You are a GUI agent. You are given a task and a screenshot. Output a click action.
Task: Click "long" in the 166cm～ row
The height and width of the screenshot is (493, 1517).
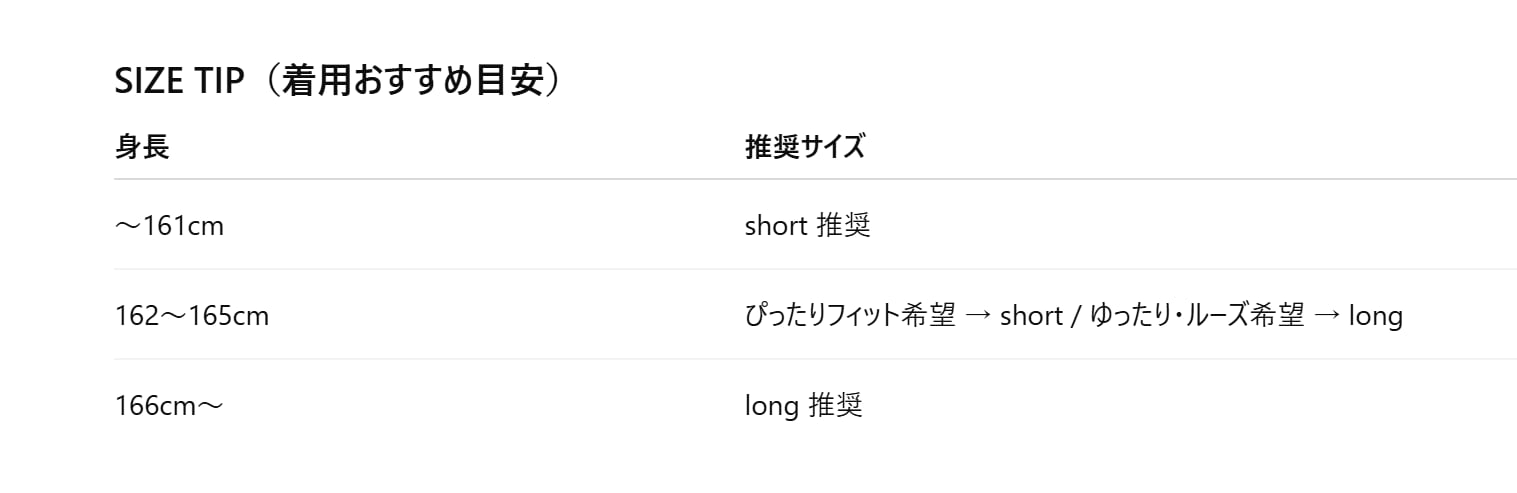(771, 407)
